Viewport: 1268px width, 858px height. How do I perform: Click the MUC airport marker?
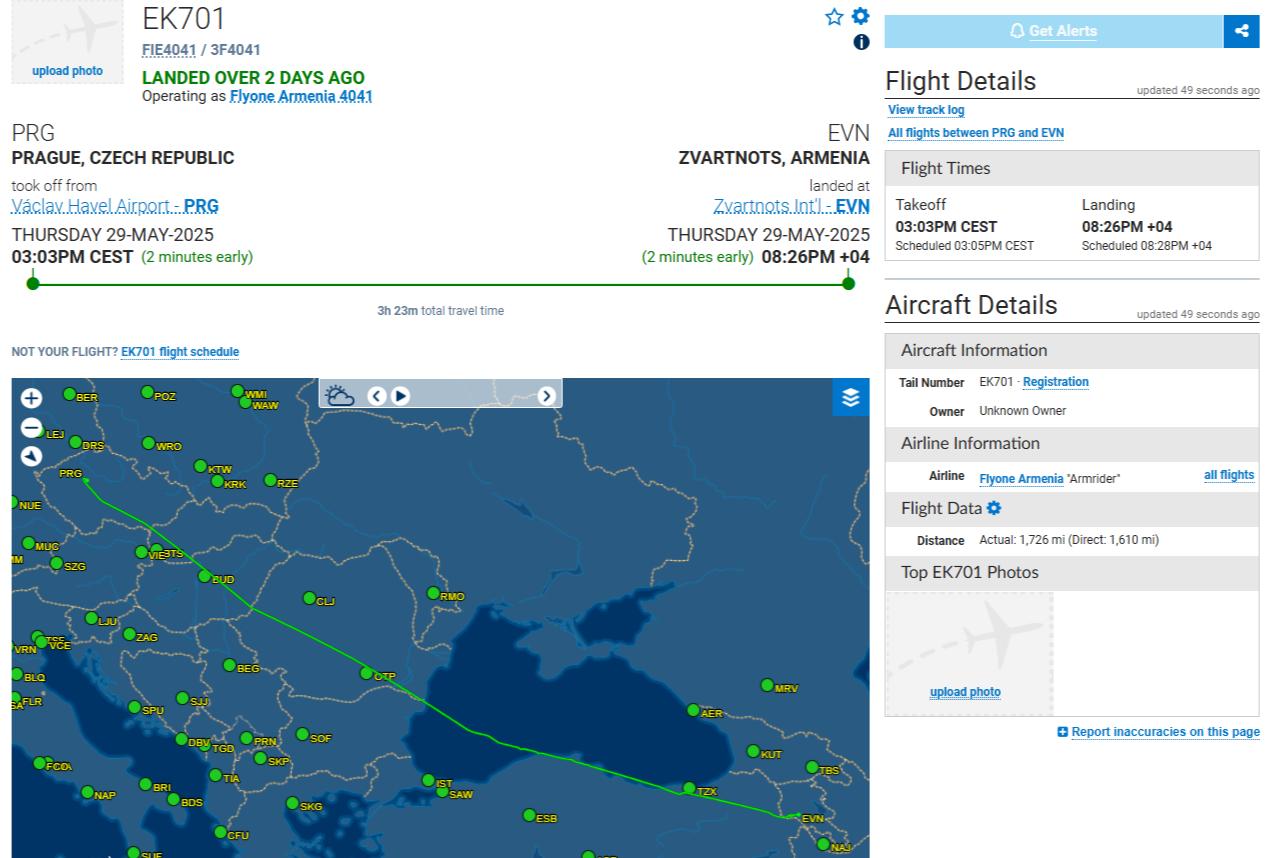(x=28, y=543)
